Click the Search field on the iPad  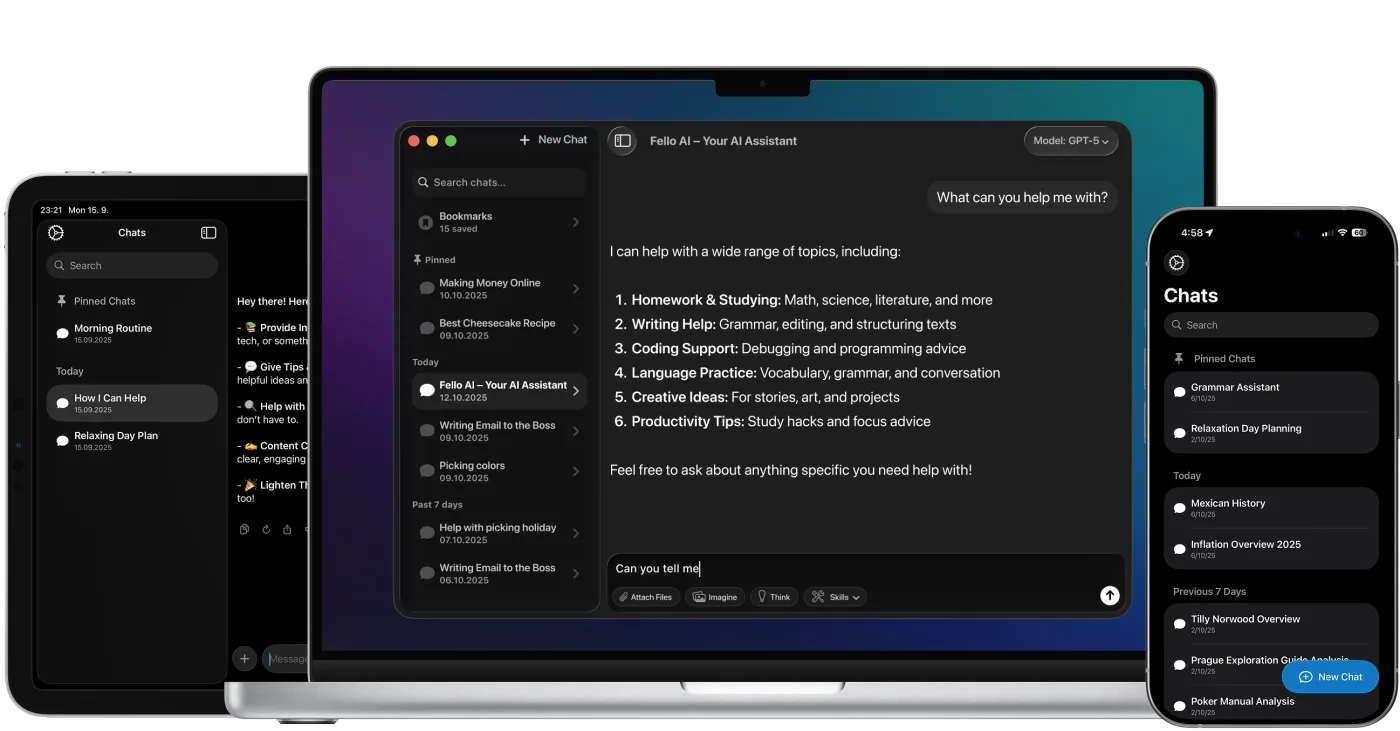(x=132, y=265)
